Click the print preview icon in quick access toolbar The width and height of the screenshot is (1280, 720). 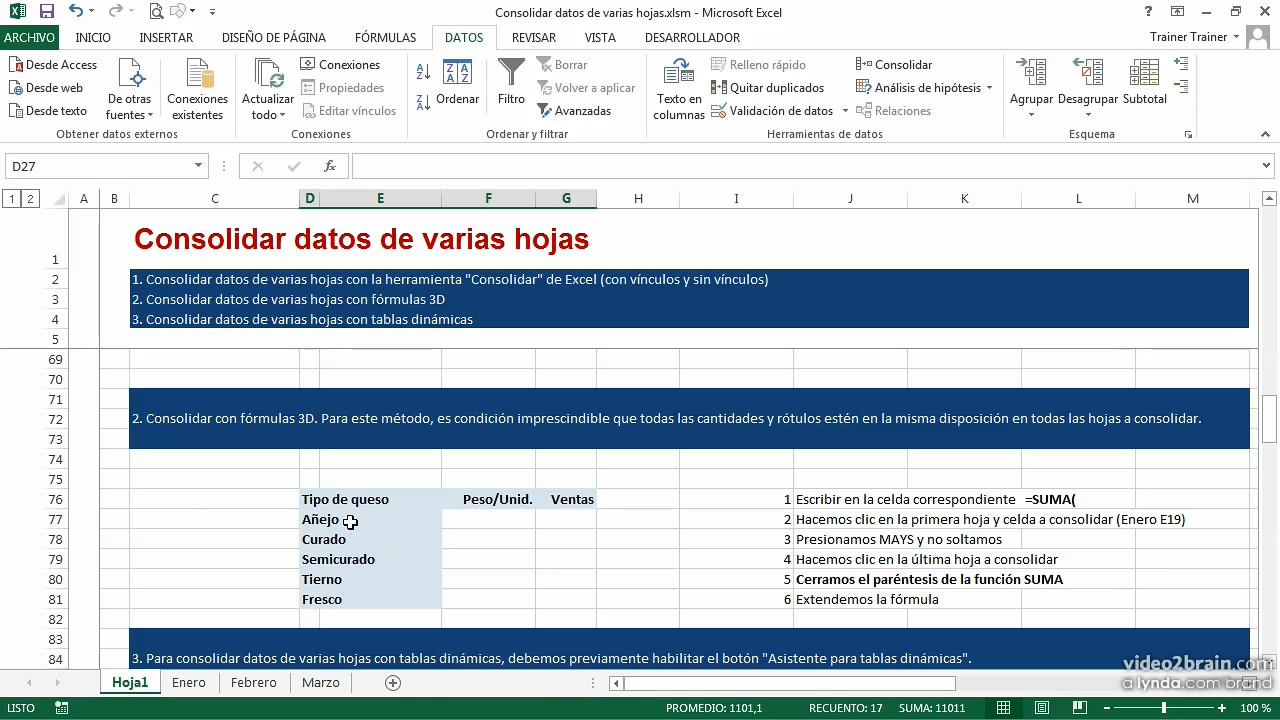[155, 12]
